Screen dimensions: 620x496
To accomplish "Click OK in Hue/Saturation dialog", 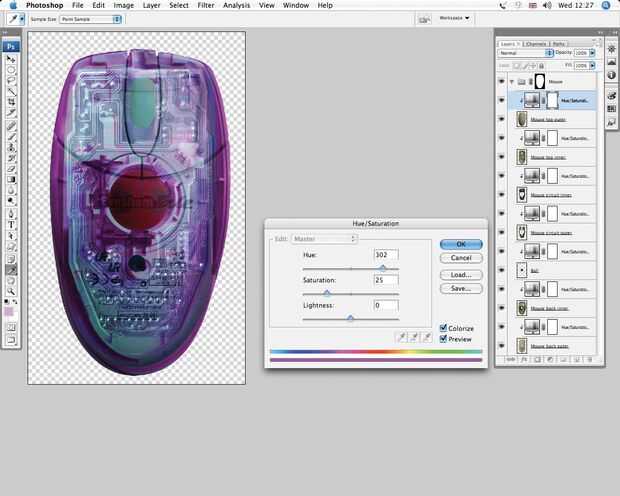I will (x=461, y=244).
